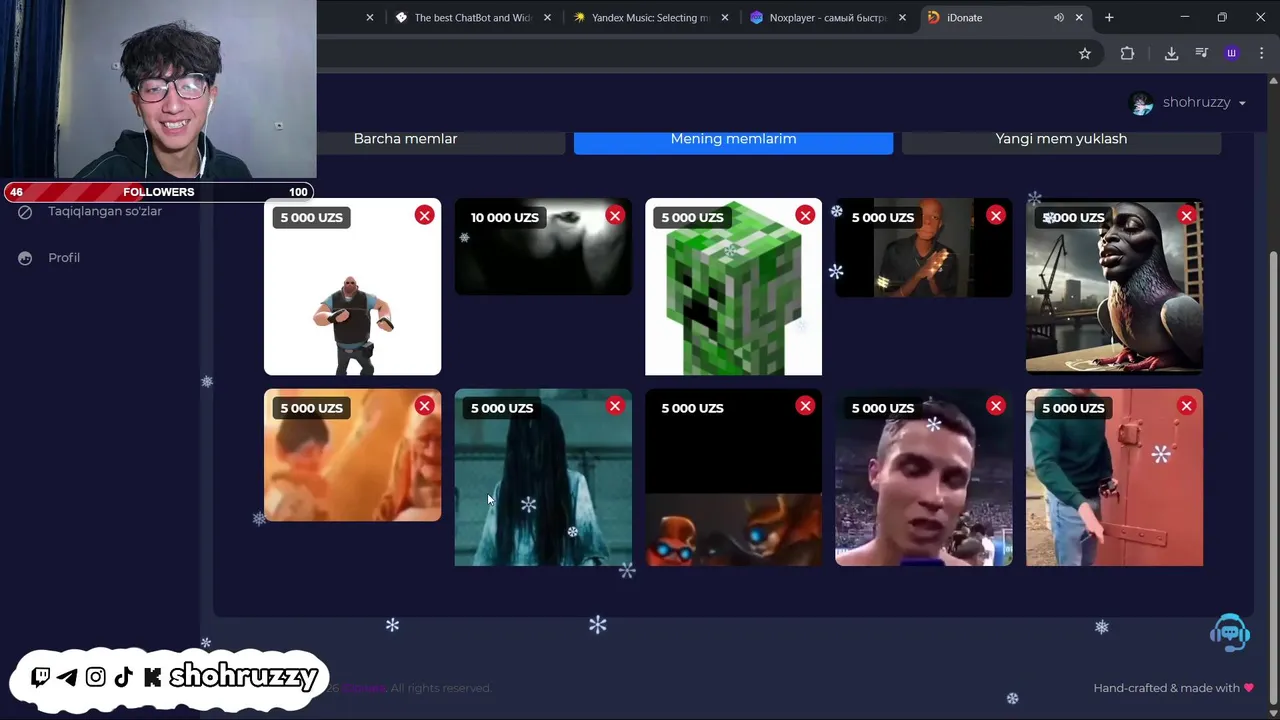1280x720 pixels.
Task: Remove the 10 000 UZS dark meme
Action: click(x=615, y=215)
